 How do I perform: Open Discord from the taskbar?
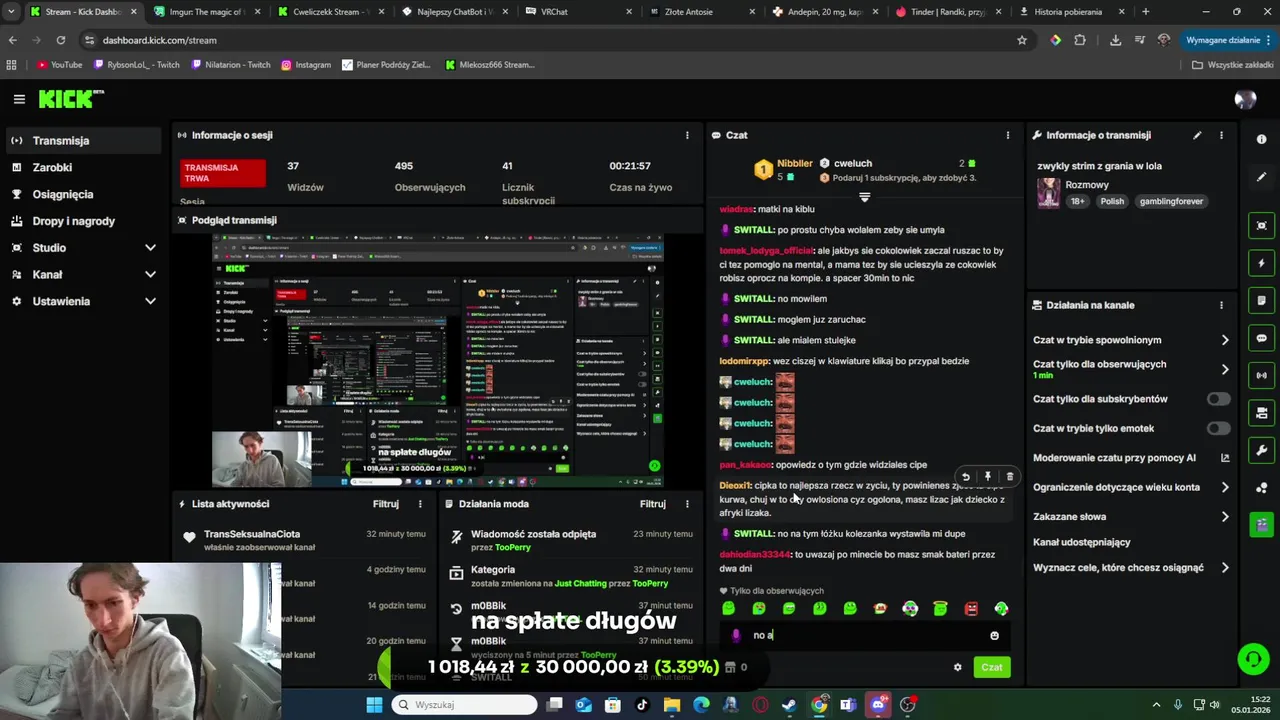(878, 705)
